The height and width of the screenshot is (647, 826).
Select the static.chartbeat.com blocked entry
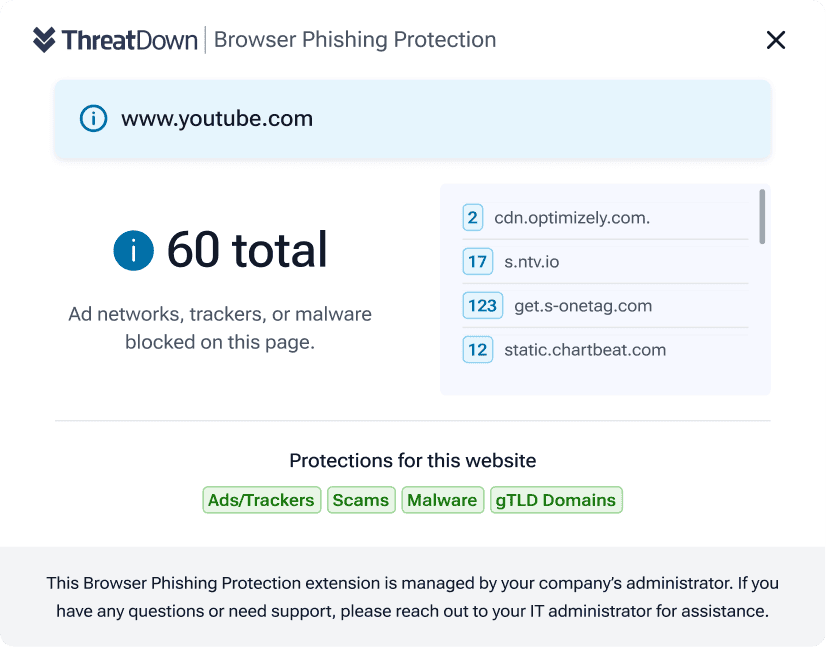[x=605, y=350]
